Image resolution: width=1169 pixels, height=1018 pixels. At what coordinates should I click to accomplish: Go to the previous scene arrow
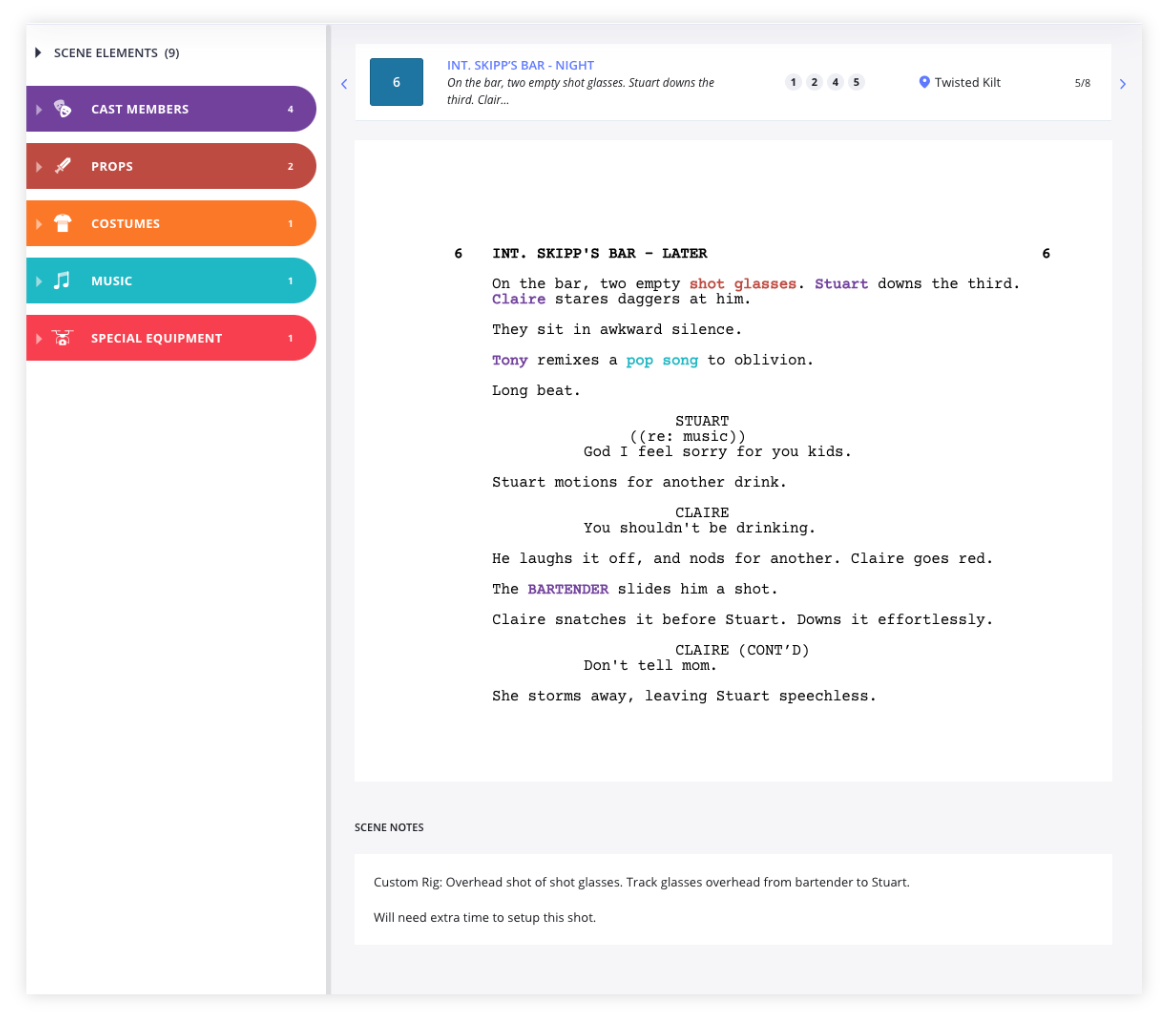[344, 84]
